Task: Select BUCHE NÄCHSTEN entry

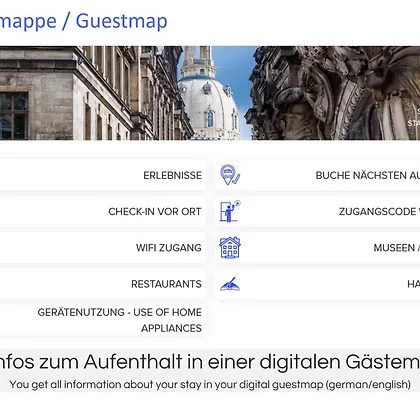Action: pos(317,175)
